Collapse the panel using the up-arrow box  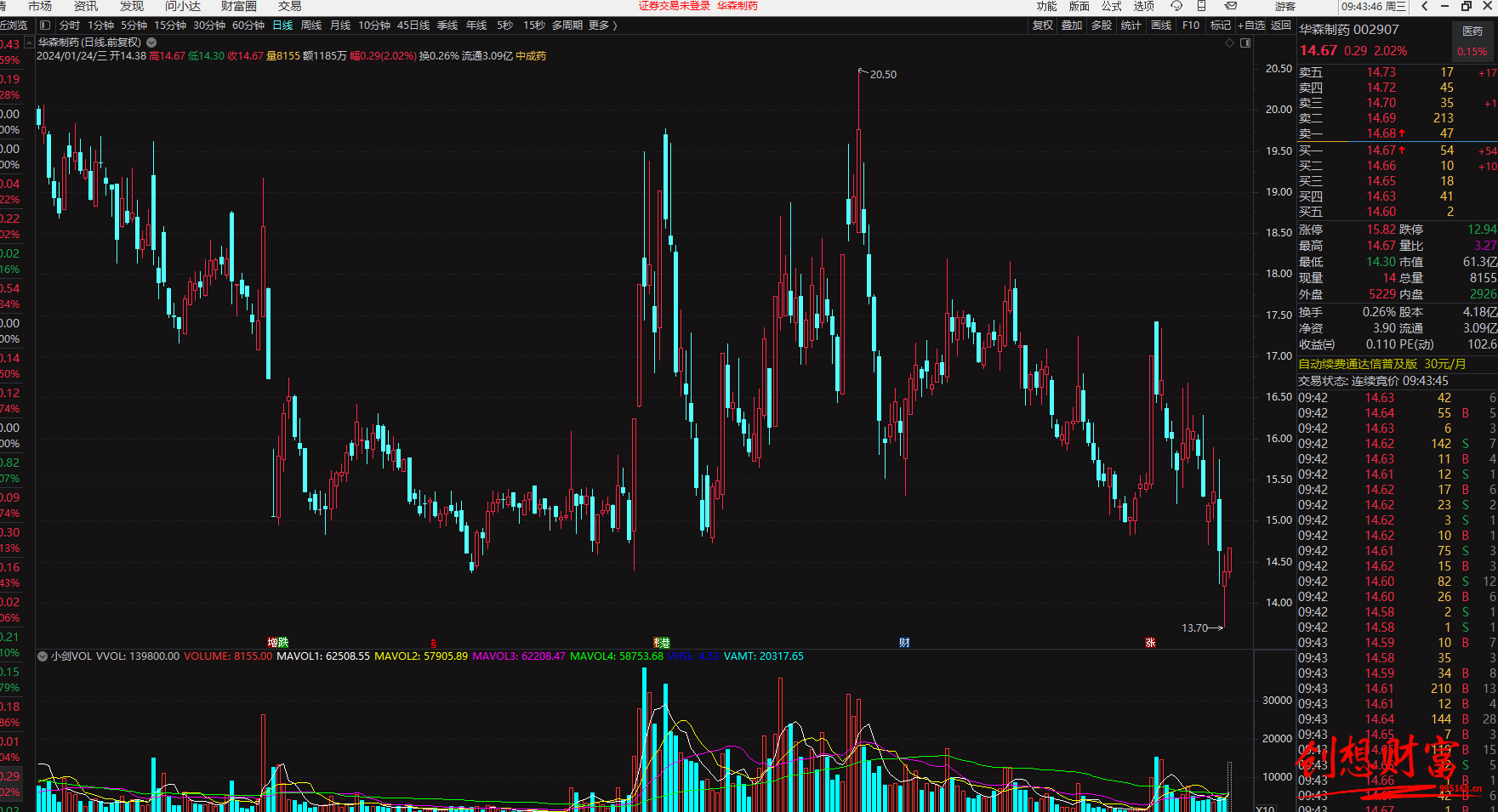point(30,42)
